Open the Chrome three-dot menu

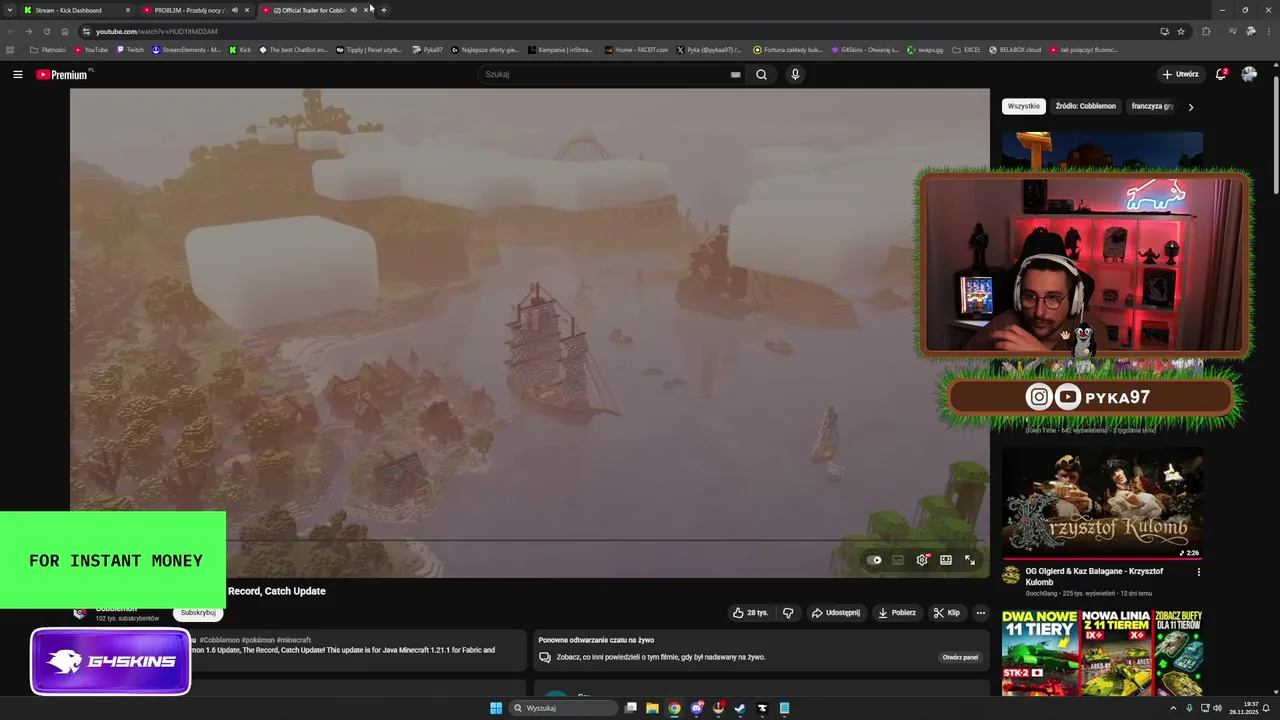[1270, 31]
